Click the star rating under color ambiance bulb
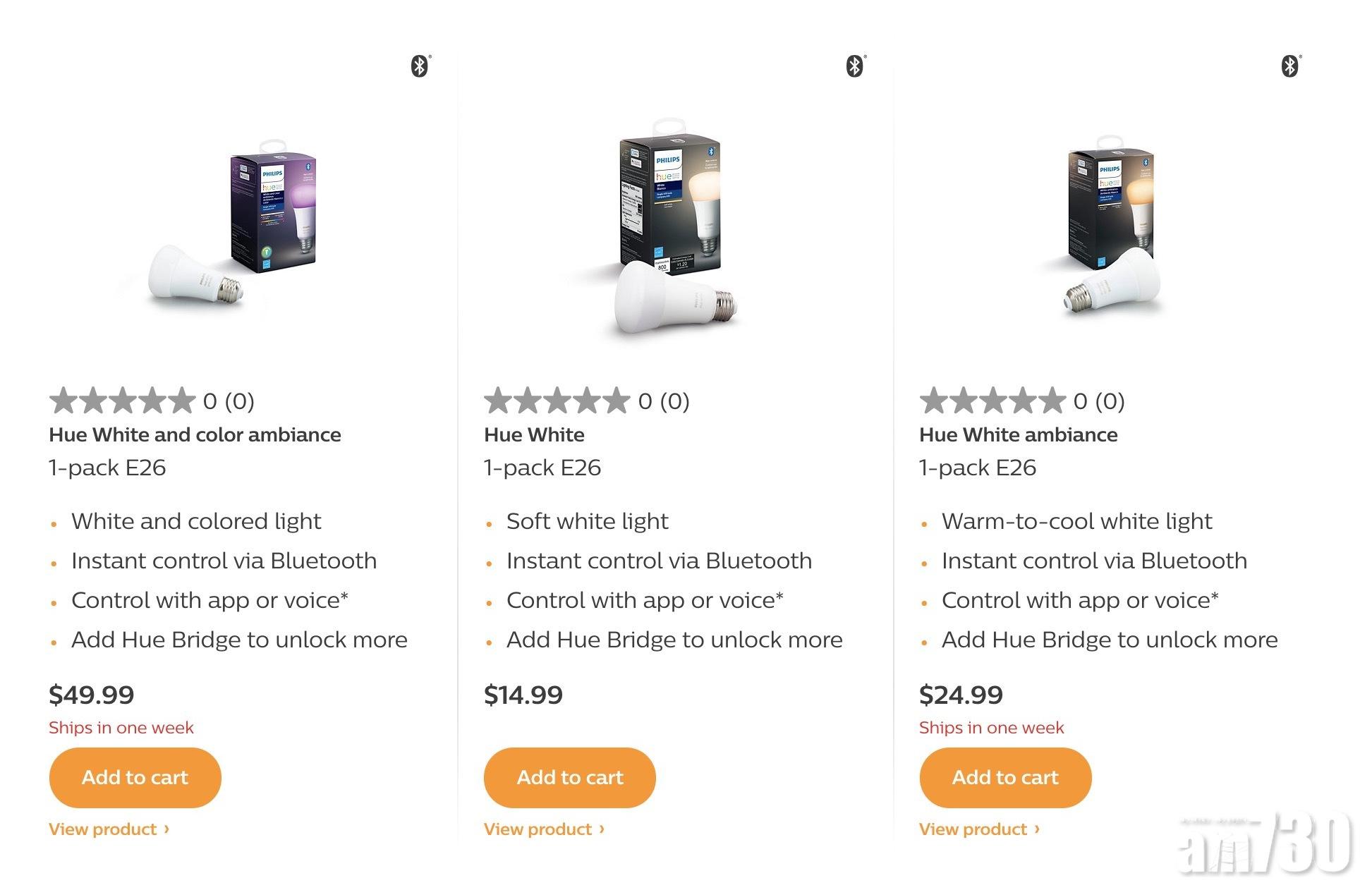Viewport: 1372px width, 890px height. point(122,401)
